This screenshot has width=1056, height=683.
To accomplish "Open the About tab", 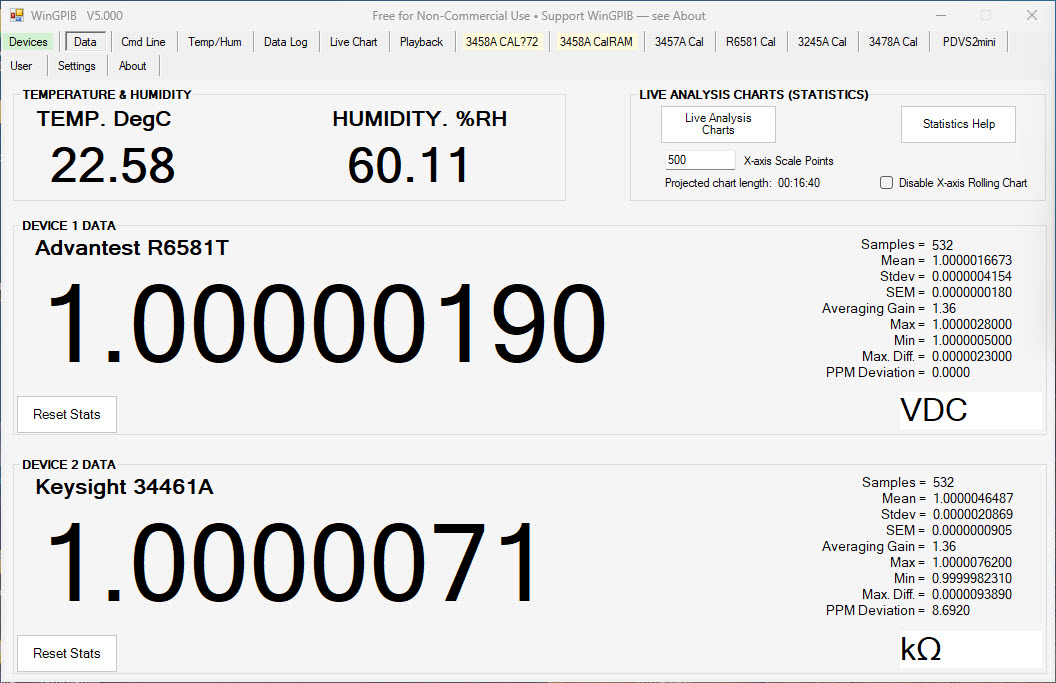I will 133,66.
